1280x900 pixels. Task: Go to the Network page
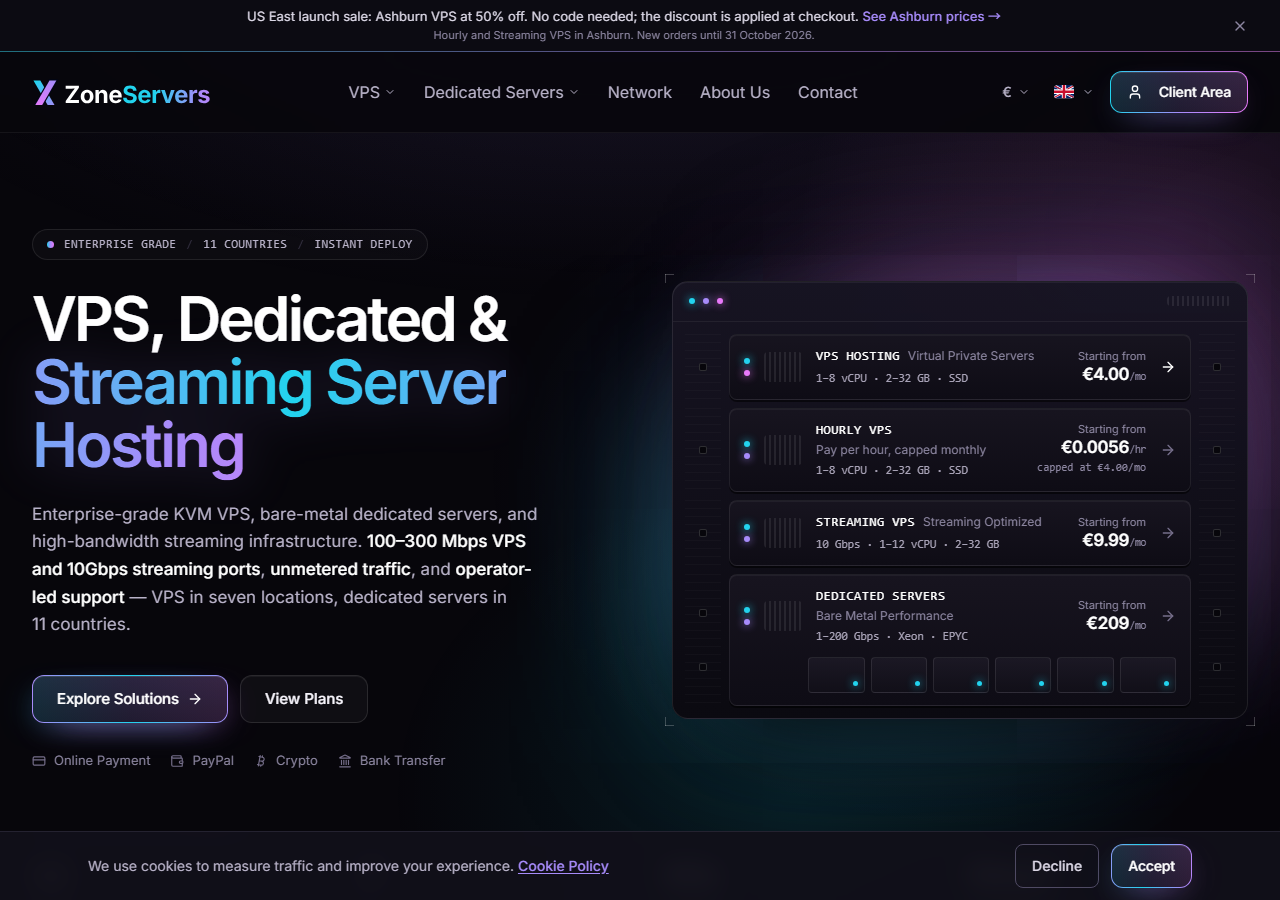pyautogui.click(x=640, y=92)
